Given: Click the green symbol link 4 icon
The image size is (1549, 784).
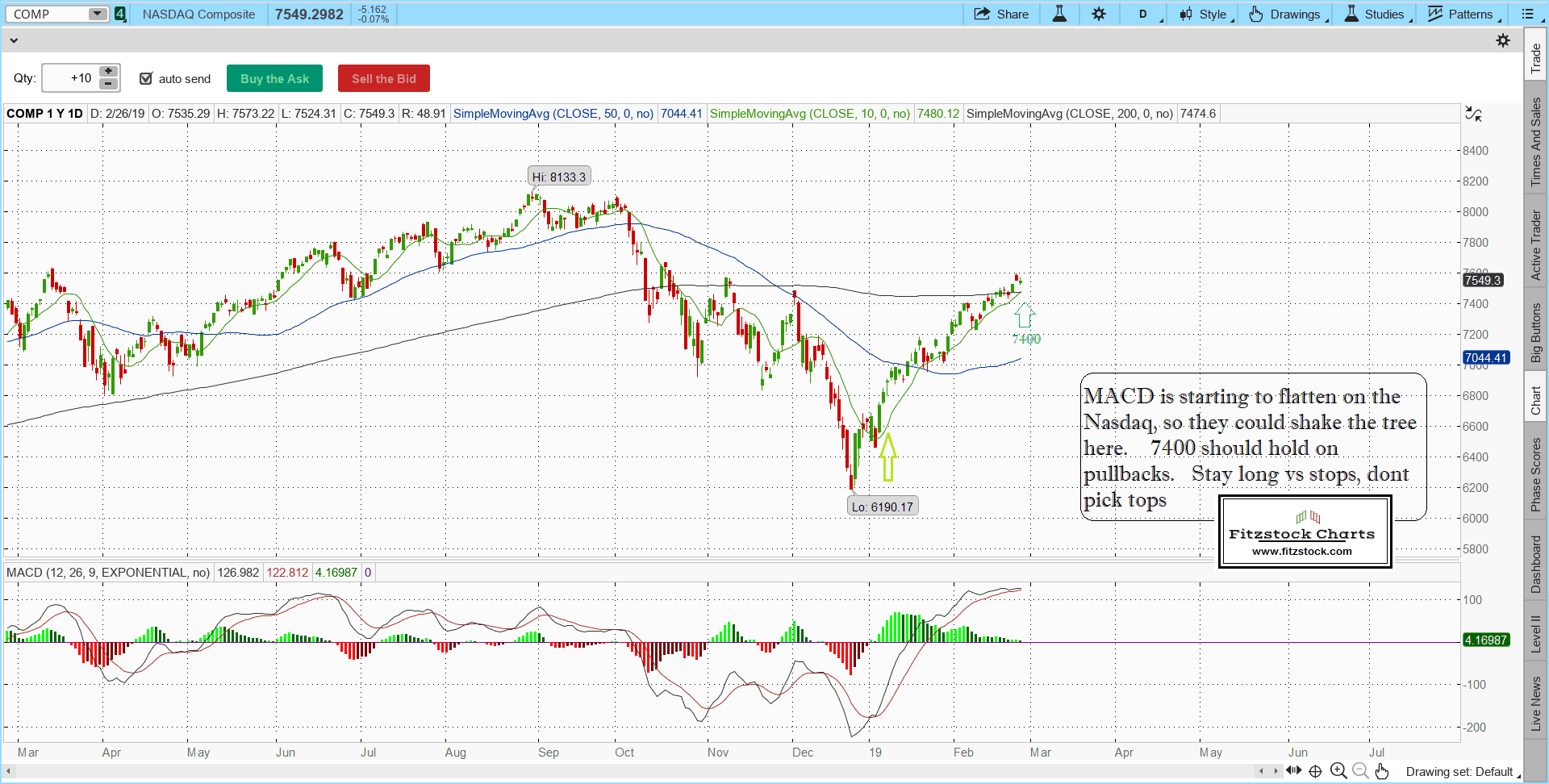Looking at the screenshot, I should (x=120, y=14).
